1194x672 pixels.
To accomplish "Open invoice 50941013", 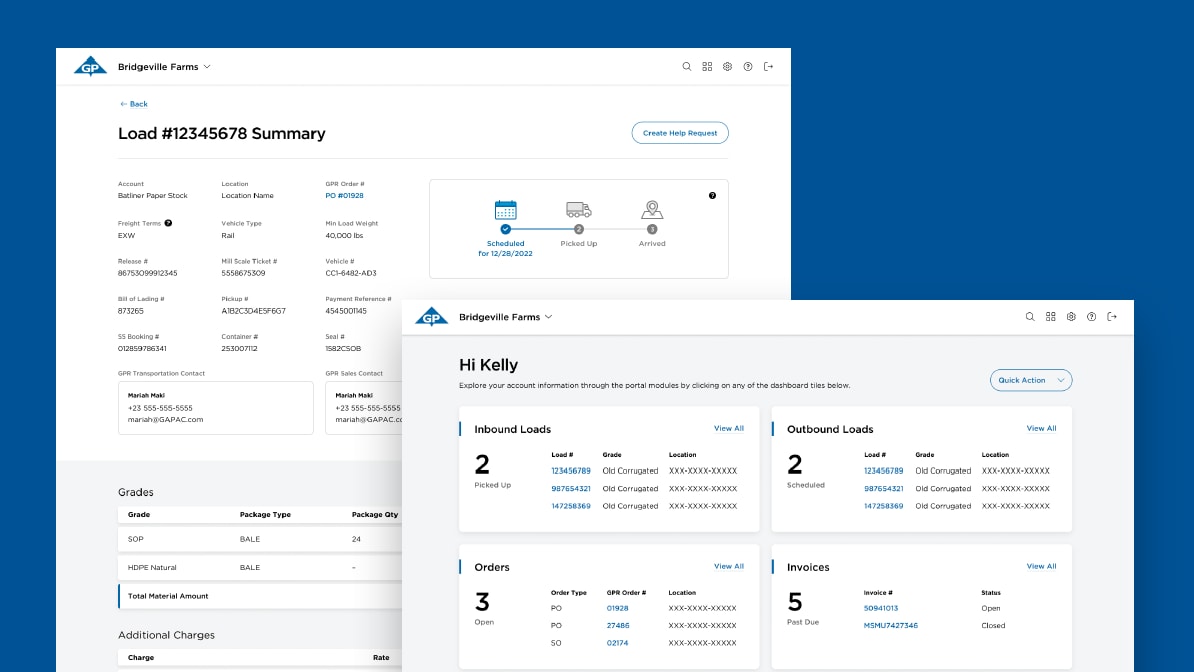I will tap(881, 608).
